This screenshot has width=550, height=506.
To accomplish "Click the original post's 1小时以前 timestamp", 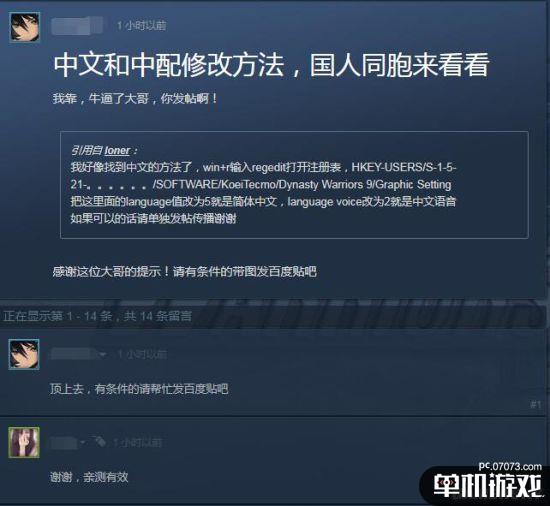I will pyautogui.click(x=142, y=25).
